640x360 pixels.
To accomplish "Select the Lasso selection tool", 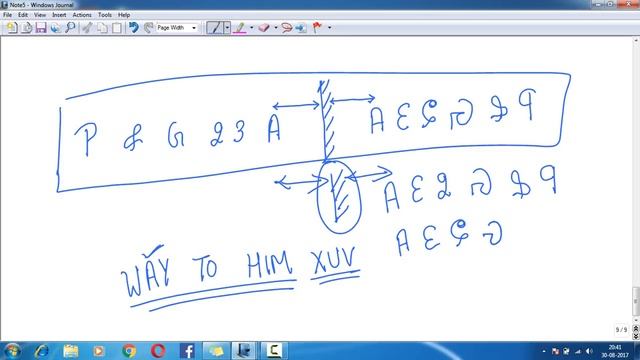I will point(287,28).
